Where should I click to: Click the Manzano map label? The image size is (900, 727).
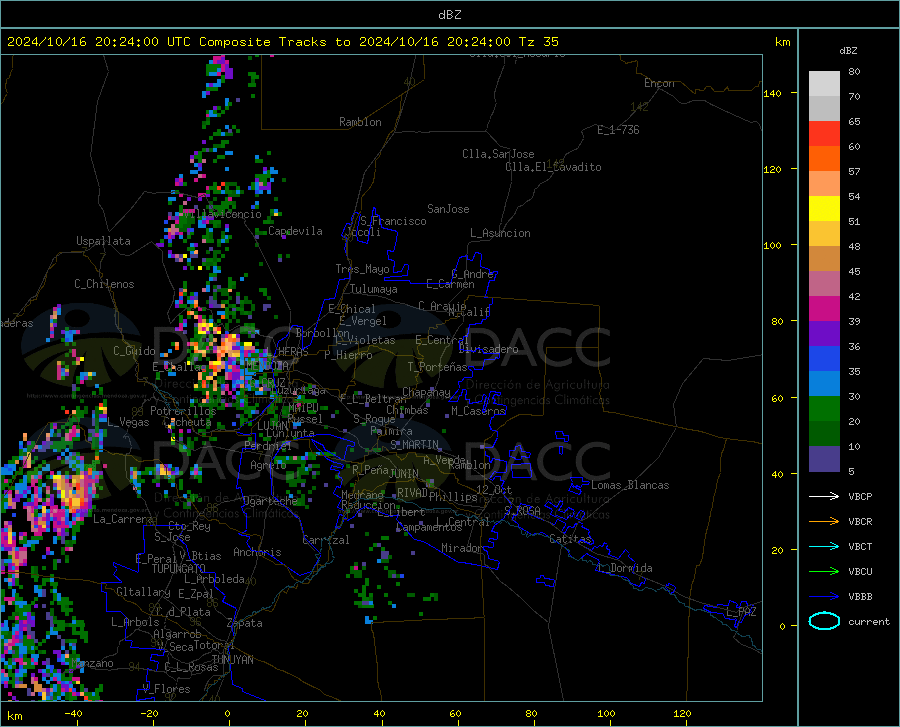(x=92, y=664)
